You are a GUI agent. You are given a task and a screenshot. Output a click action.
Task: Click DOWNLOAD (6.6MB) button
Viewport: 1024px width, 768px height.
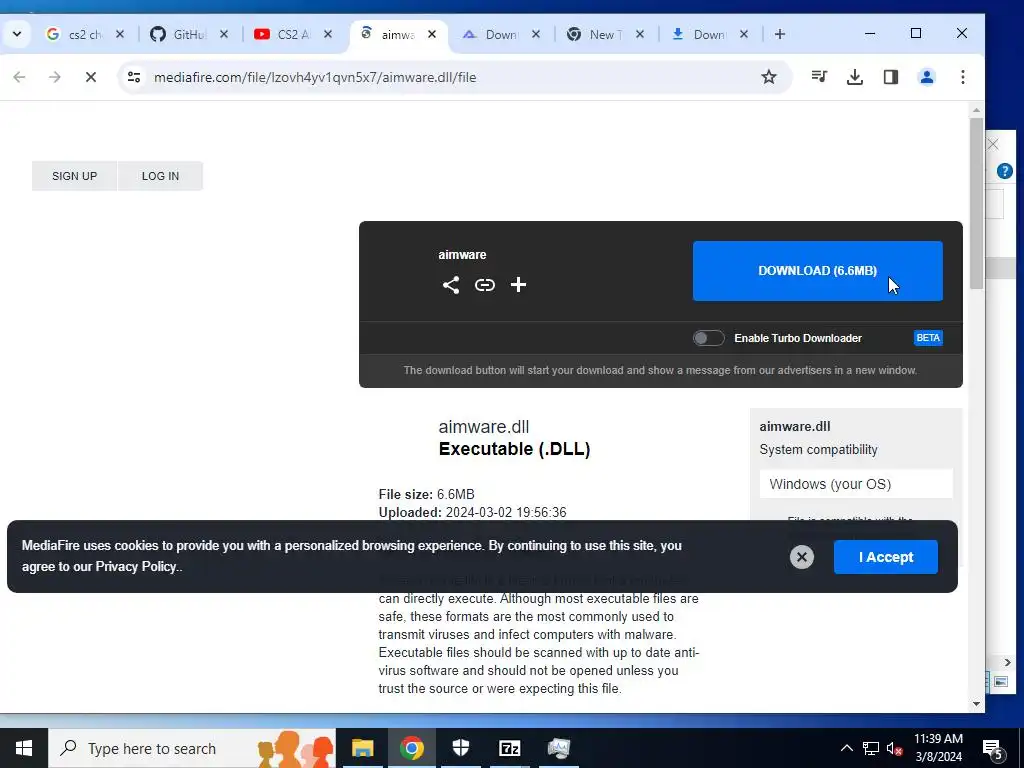tap(818, 271)
